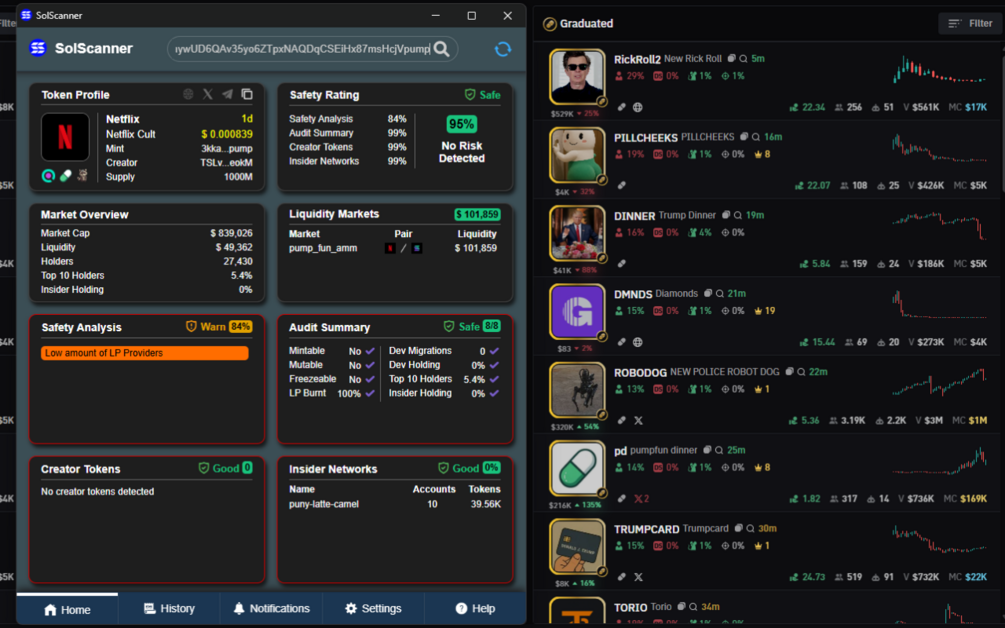Copy the RickRoll2 token address icon
Screen dimensions: 1005x628
click(731, 58)
